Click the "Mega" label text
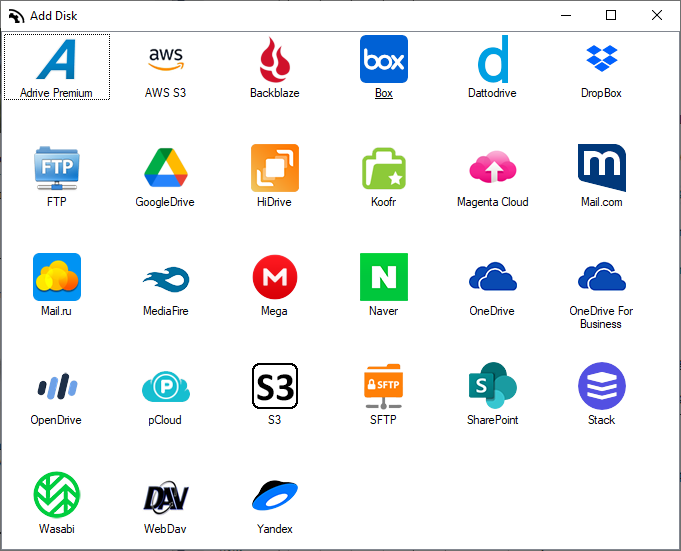The image size is (681, 551). click(274, 311)
